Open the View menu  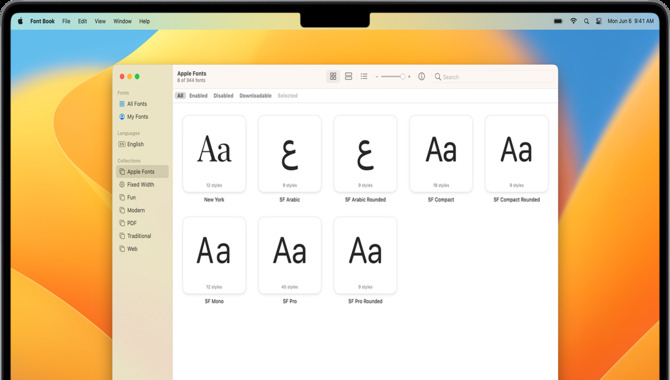(x=100, y=21)
